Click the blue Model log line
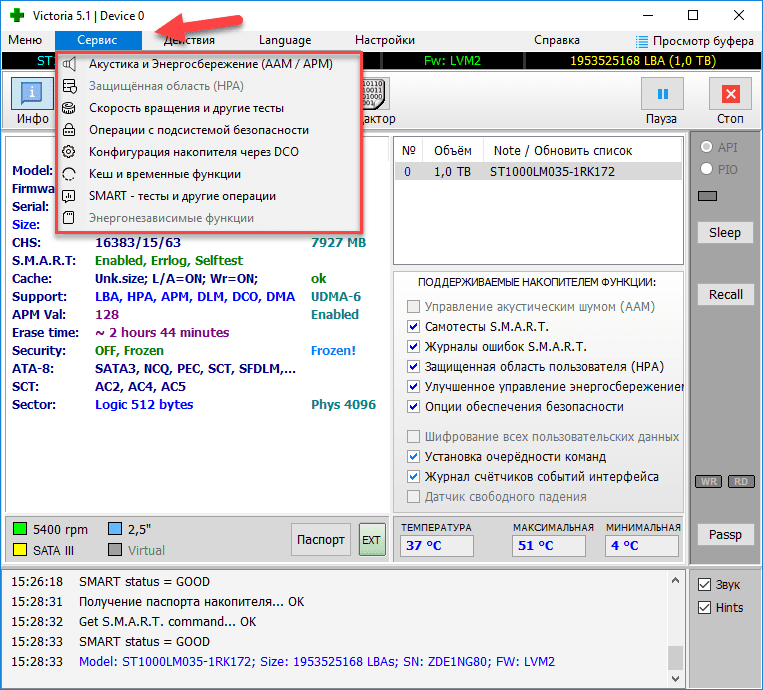Screen dimensions: 763x690 [317, 662]
